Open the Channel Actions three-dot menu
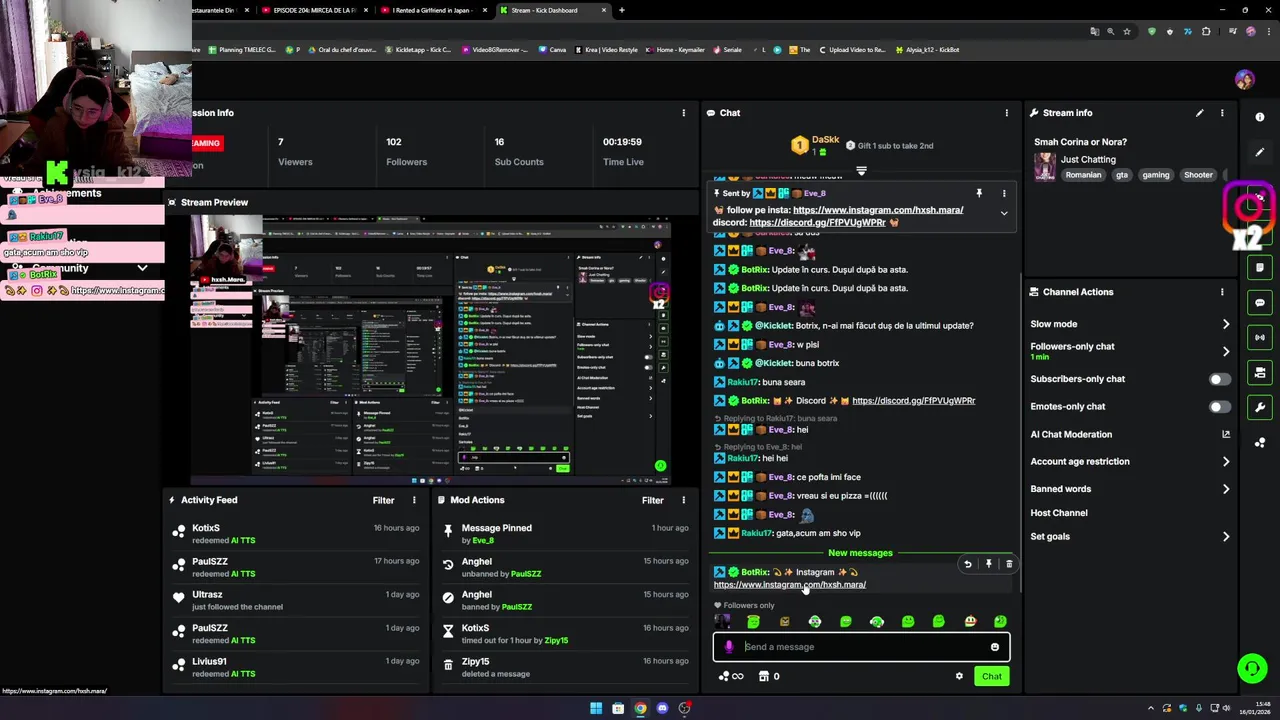 tap(1222, 292)
